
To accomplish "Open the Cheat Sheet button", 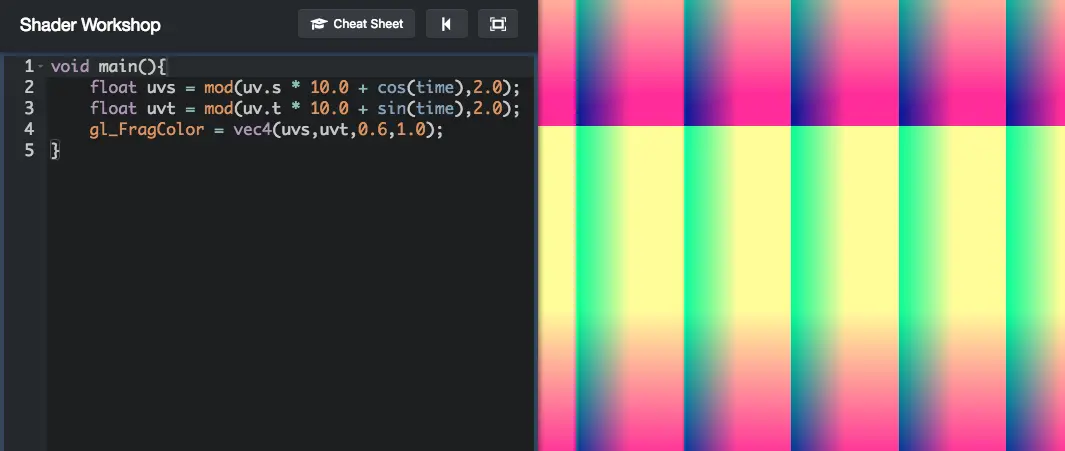I will 357,24.
